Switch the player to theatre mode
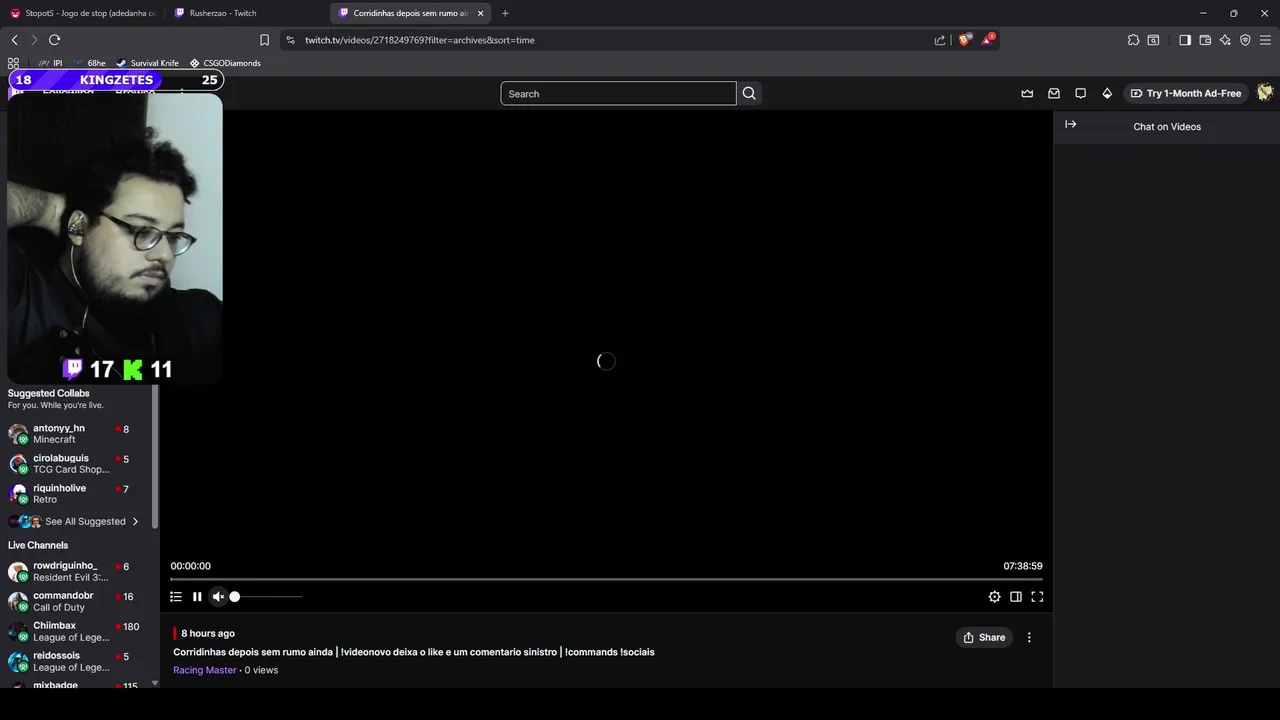The height and width of the screenshot is (720, 1280). point(1016,597)
